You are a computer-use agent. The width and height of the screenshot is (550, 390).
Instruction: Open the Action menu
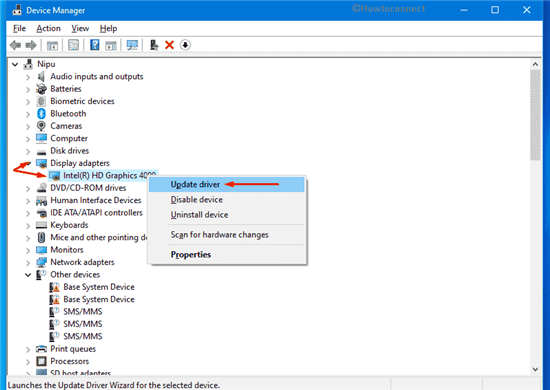tap(48, 28)
